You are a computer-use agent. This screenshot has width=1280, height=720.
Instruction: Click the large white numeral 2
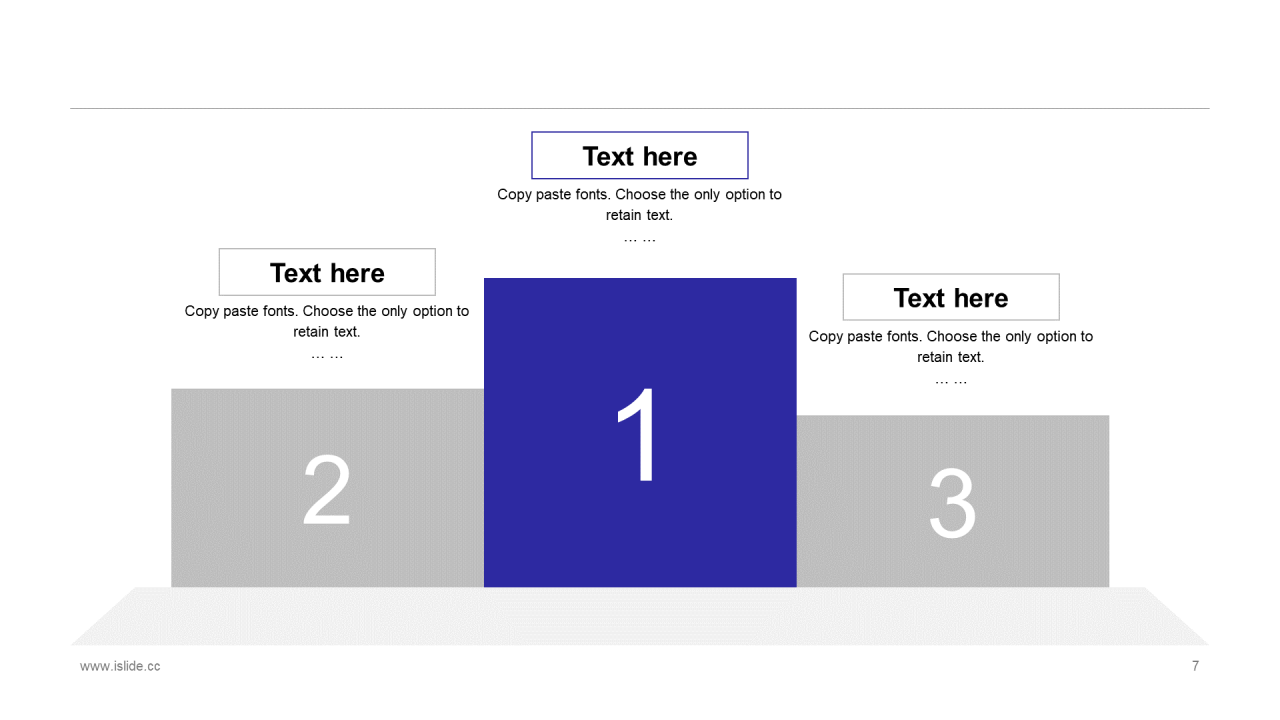(x=327, y=490)
